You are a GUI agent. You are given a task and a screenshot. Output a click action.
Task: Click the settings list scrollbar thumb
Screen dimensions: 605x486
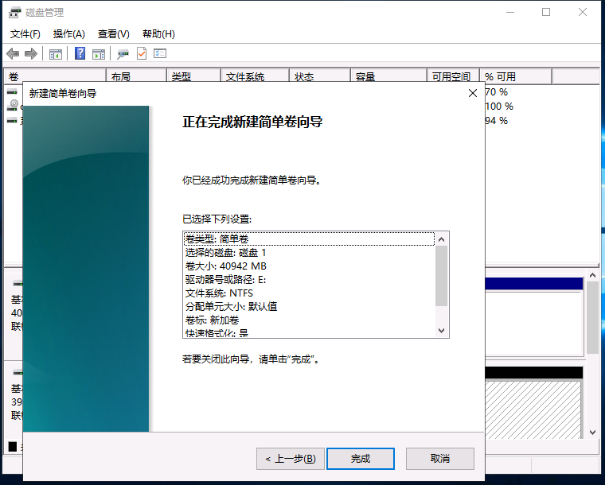click(442, 276)
